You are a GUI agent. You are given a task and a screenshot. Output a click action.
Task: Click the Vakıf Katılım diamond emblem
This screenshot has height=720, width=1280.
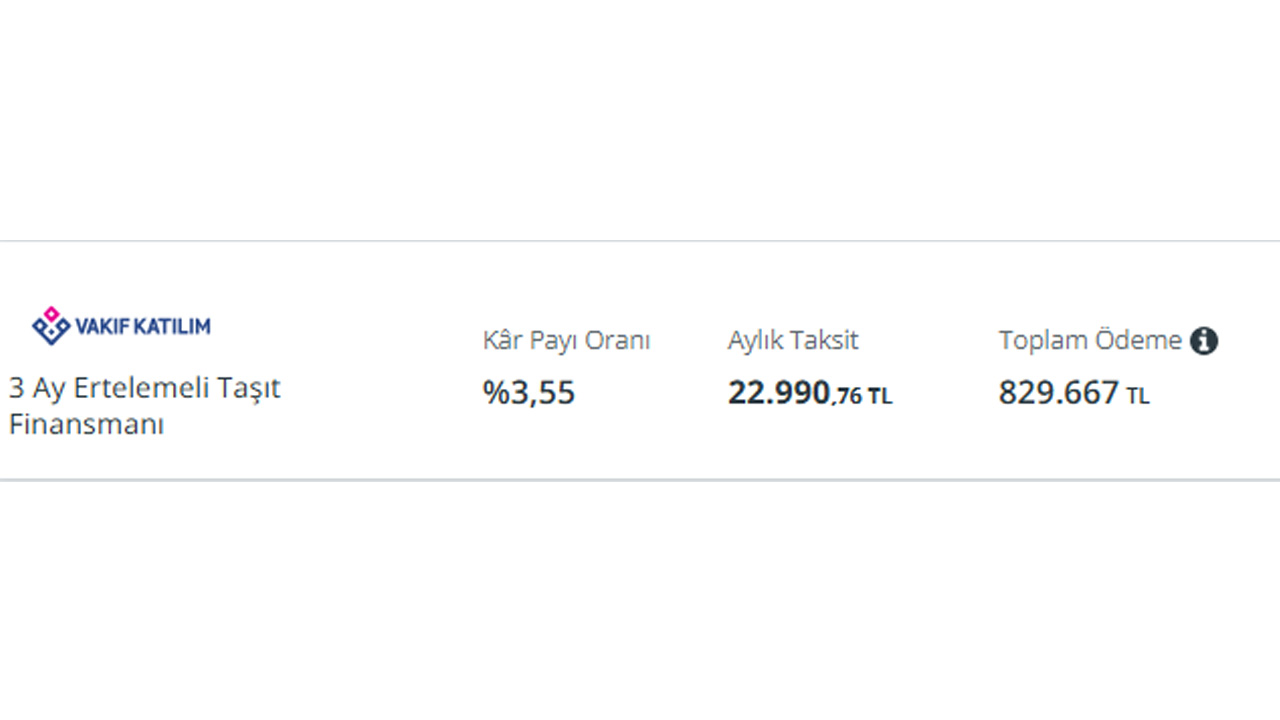point(50,325)
